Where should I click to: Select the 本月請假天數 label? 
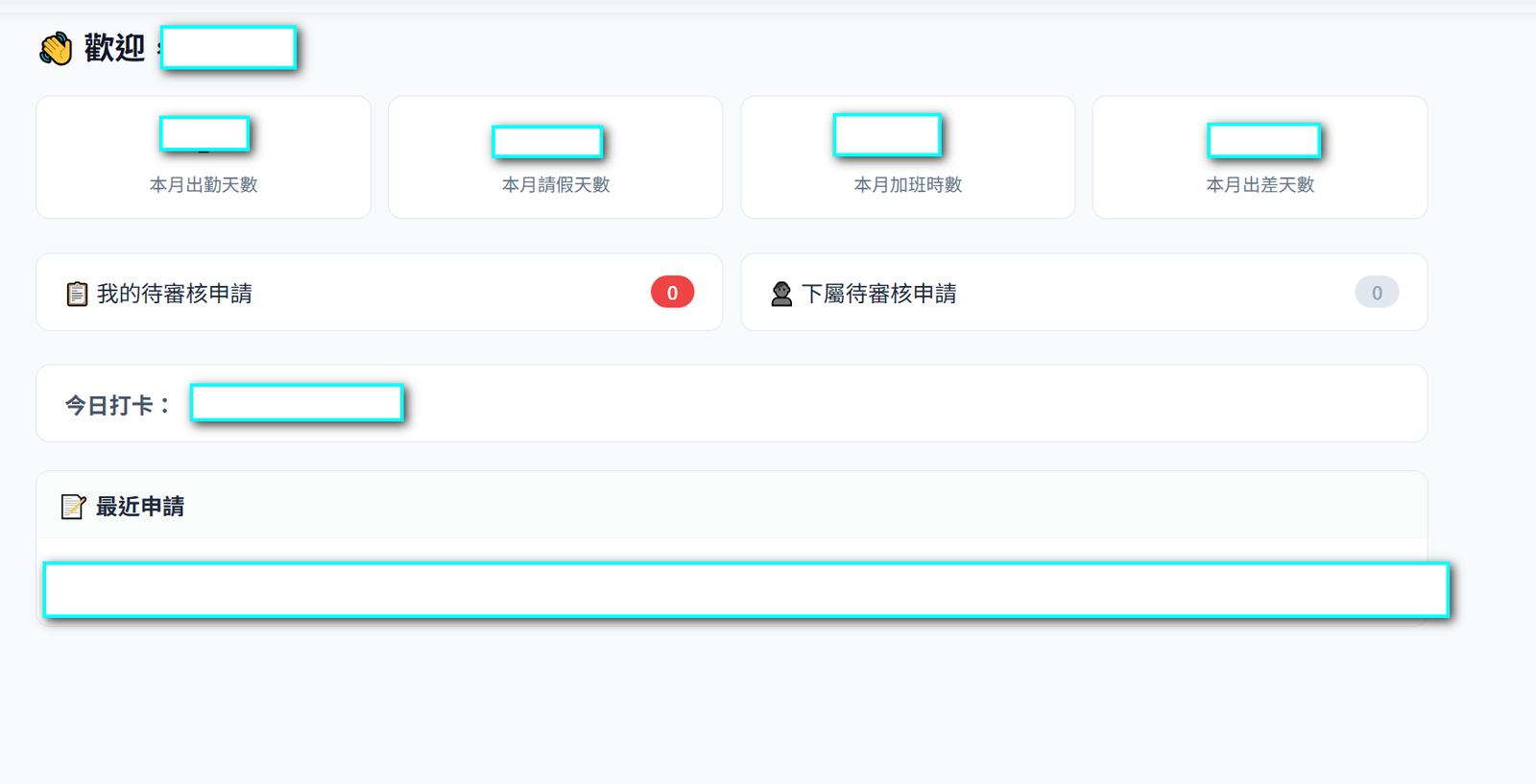point(556,184)
